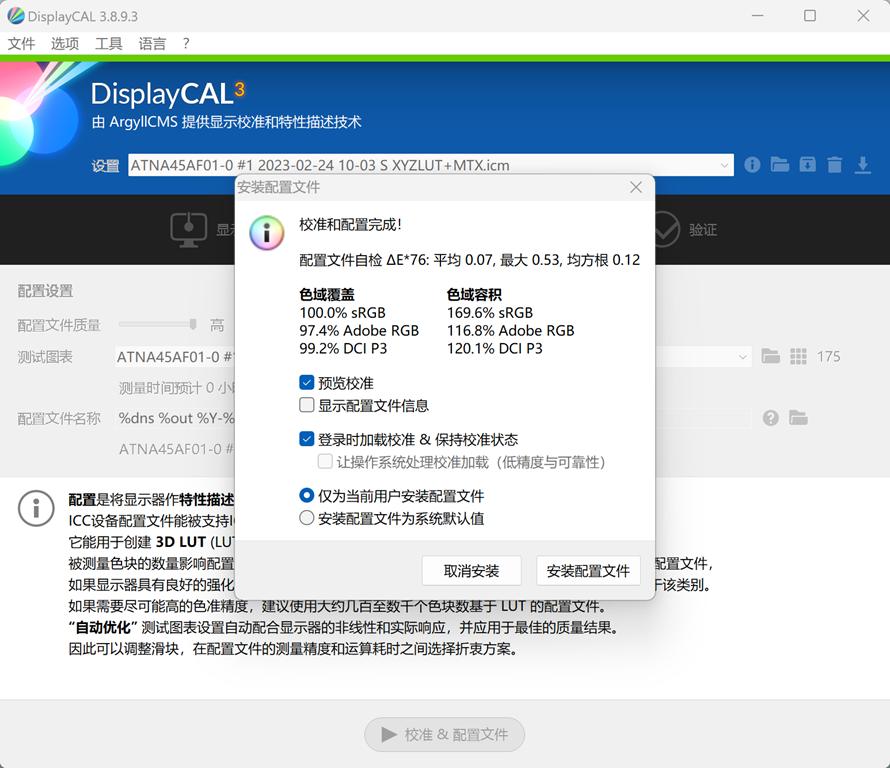The image size is (890, 768).
Task: Enable 显示配置文件信息 checkbox
Action: [307, 404]
